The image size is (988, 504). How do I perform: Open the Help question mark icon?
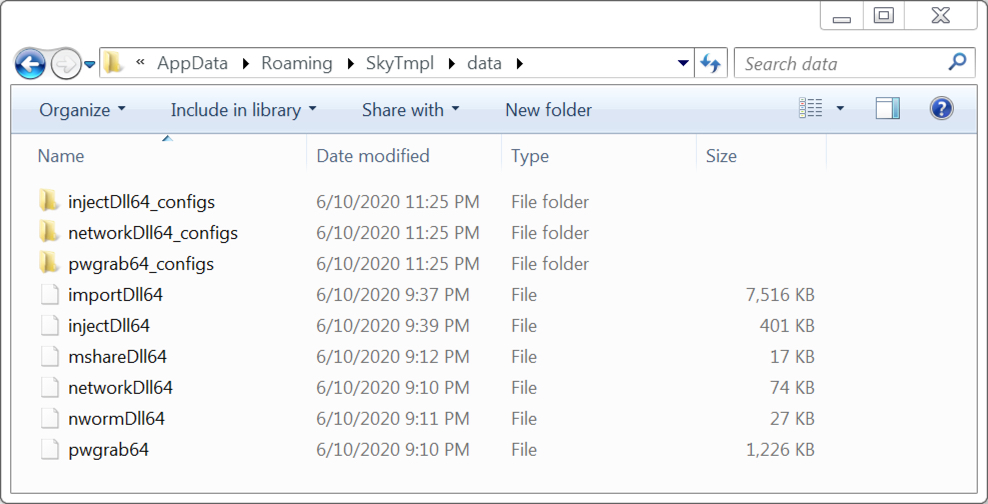pyautogui.click(x=941, y=109)
